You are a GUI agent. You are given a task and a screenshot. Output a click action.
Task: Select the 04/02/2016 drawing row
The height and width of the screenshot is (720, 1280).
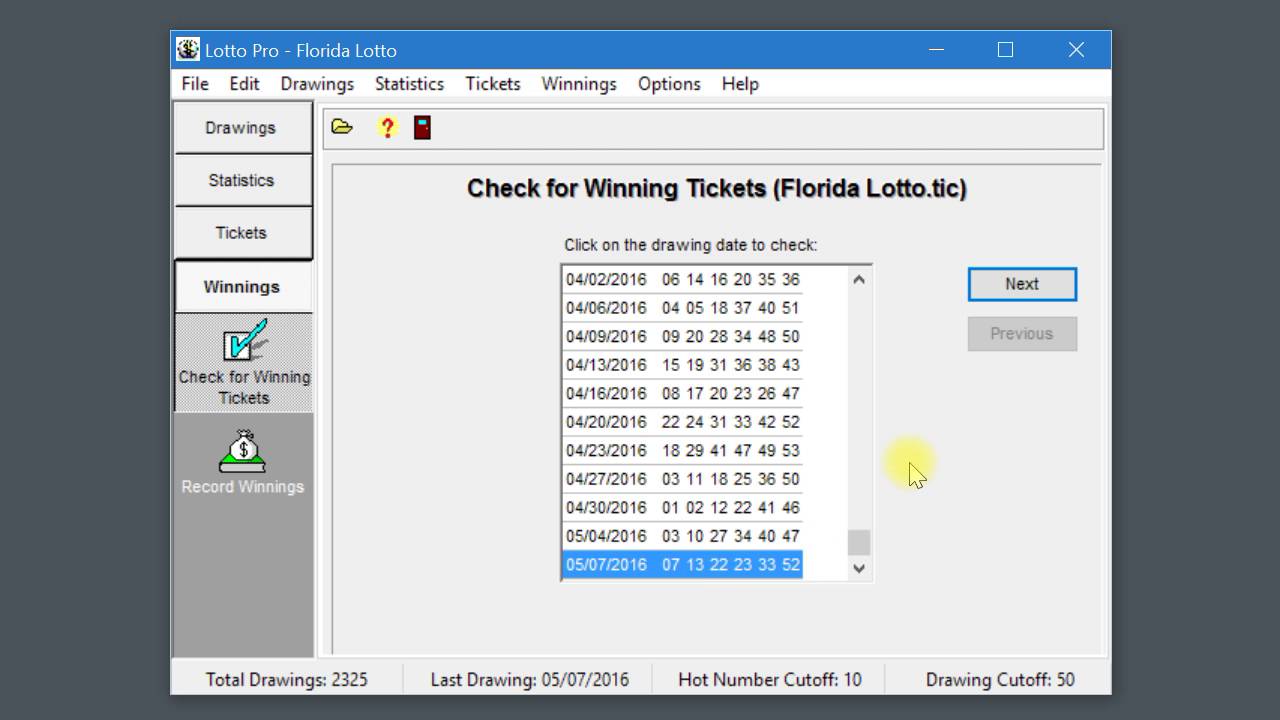click(x=682, y=279)
